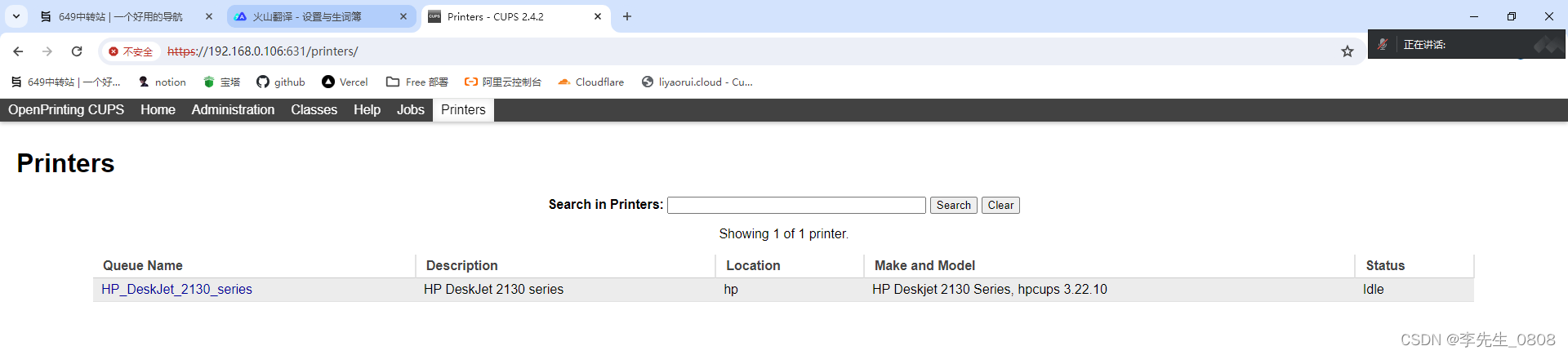Screen dimensions: 1568x355
Task: Reload the CUPS printers page
Action: click(77, 51)
